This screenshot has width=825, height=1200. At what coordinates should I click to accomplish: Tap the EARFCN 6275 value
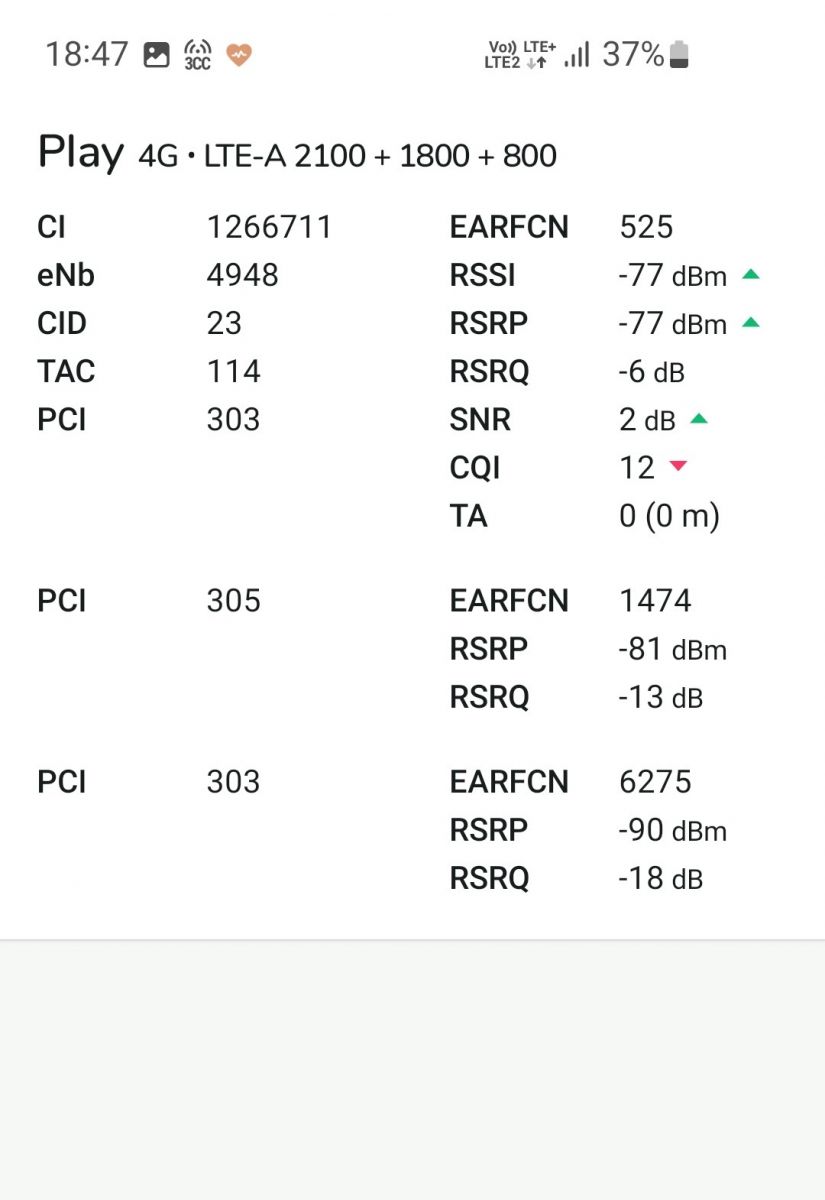655,781
